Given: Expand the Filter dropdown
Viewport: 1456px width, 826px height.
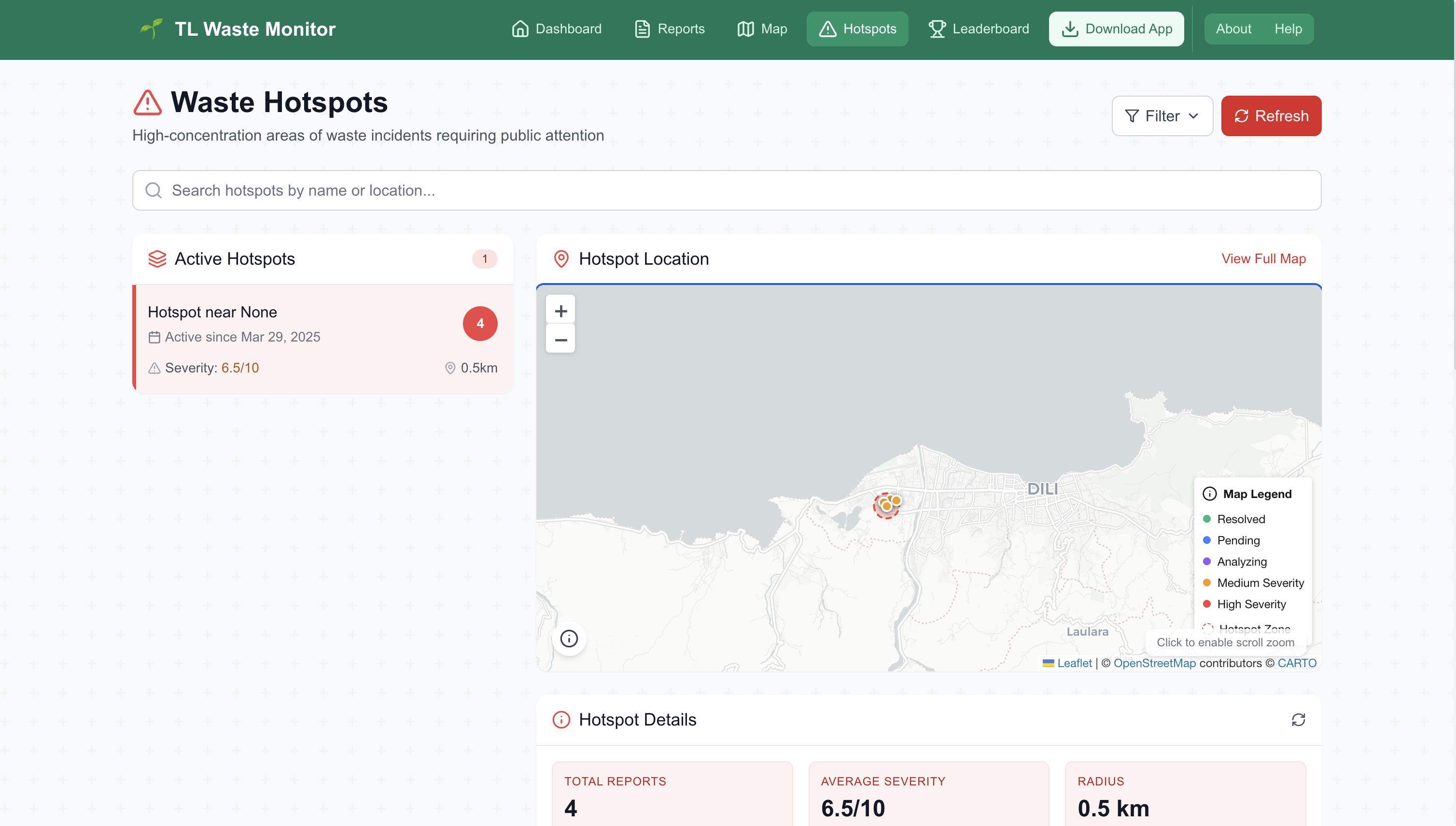Looking at the screenshot, I should [1162, 116].
